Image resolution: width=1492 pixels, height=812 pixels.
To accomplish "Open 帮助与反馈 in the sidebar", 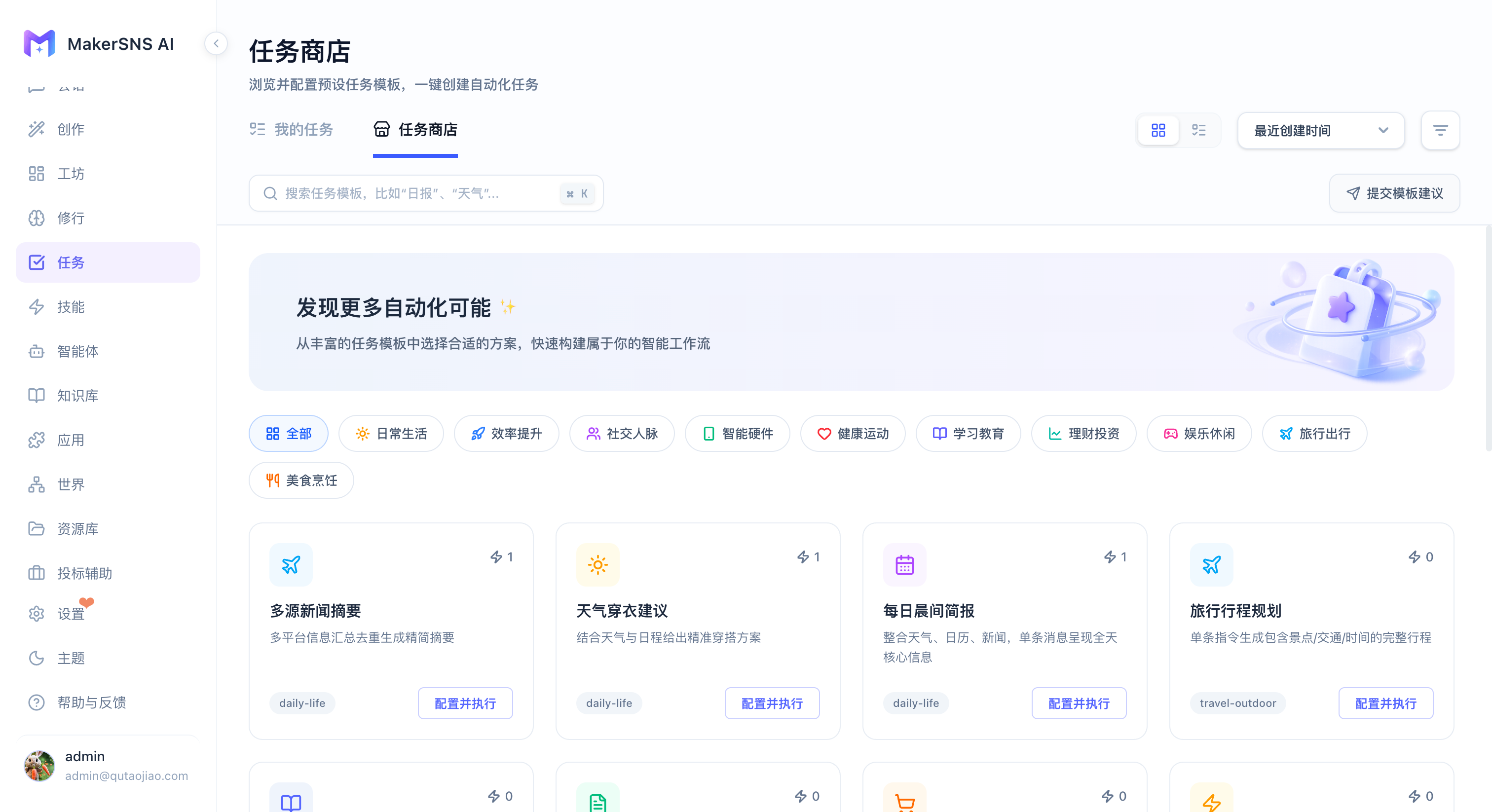I will (108, 702).
